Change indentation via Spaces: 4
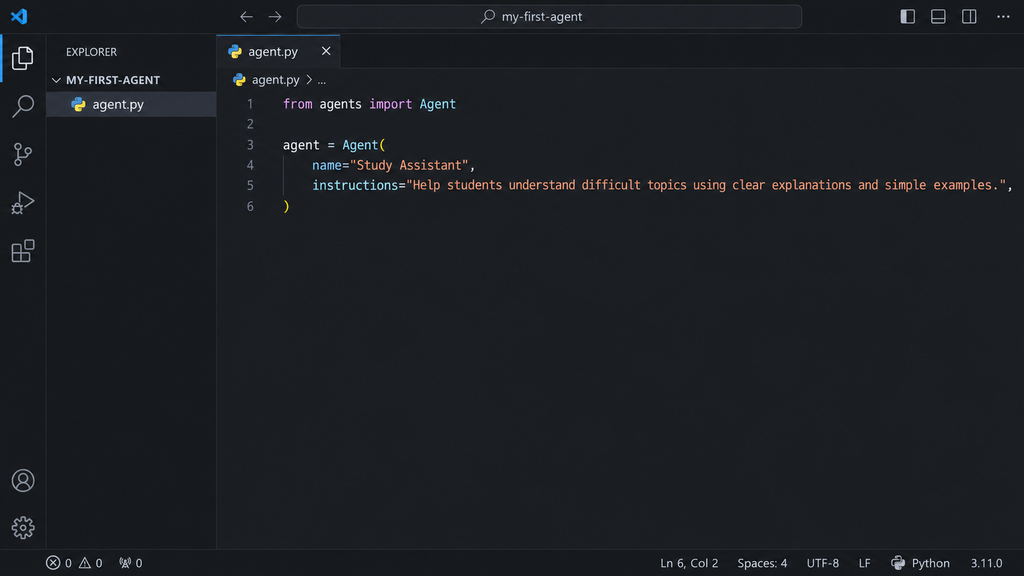This screenshot has width=1024, height=576. (x=762, y=563)
